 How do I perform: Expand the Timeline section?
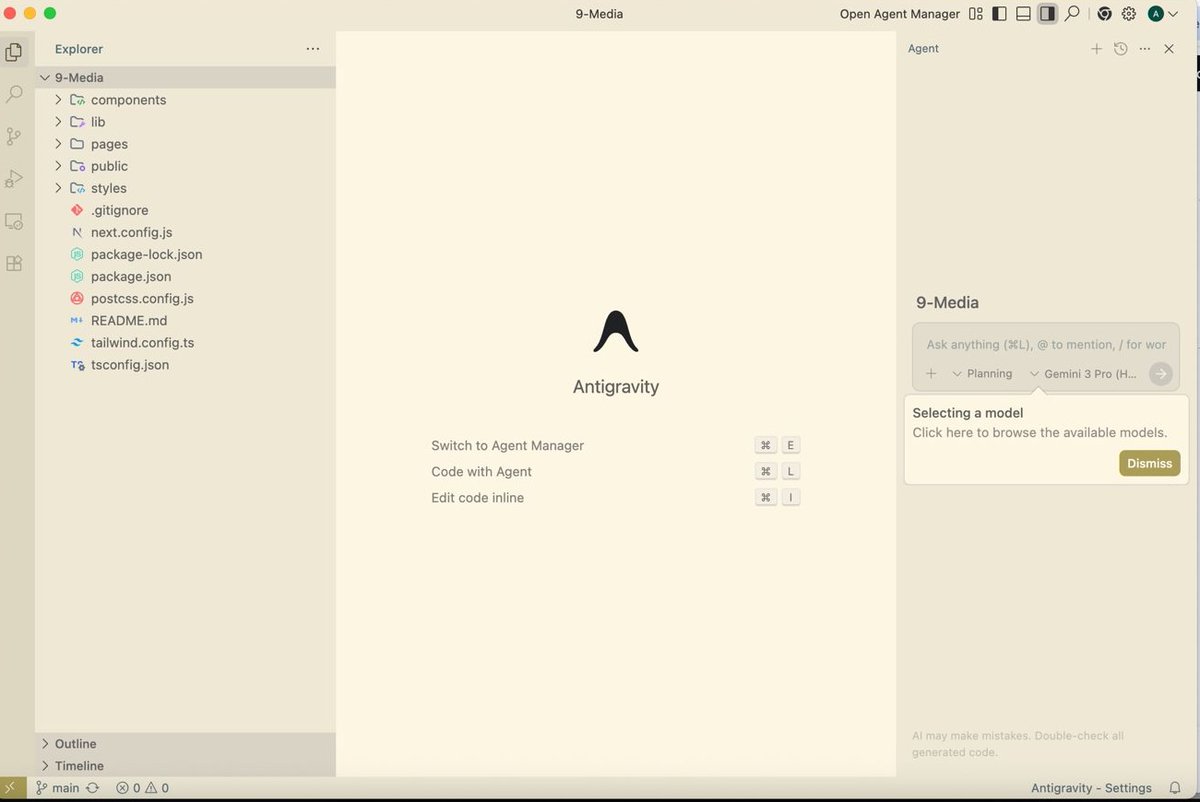[x=185, y=766]
